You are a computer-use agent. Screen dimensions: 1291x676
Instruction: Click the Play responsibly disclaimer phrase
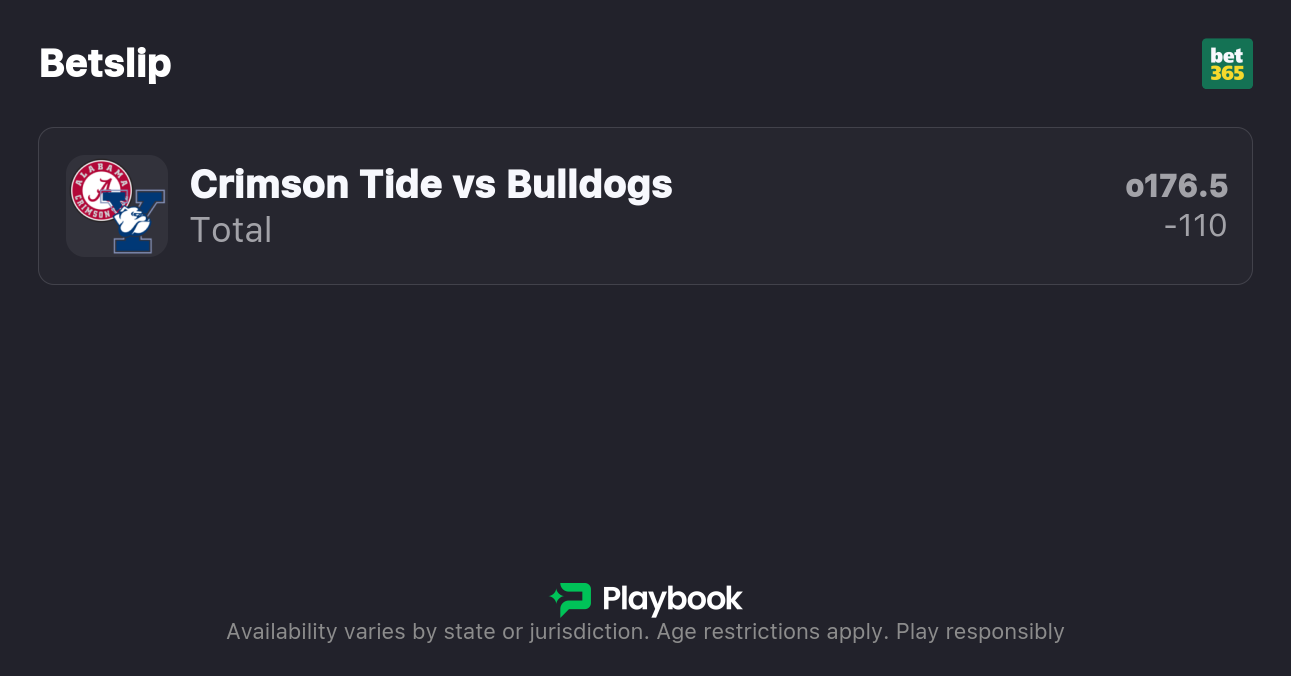coord(980,632)
